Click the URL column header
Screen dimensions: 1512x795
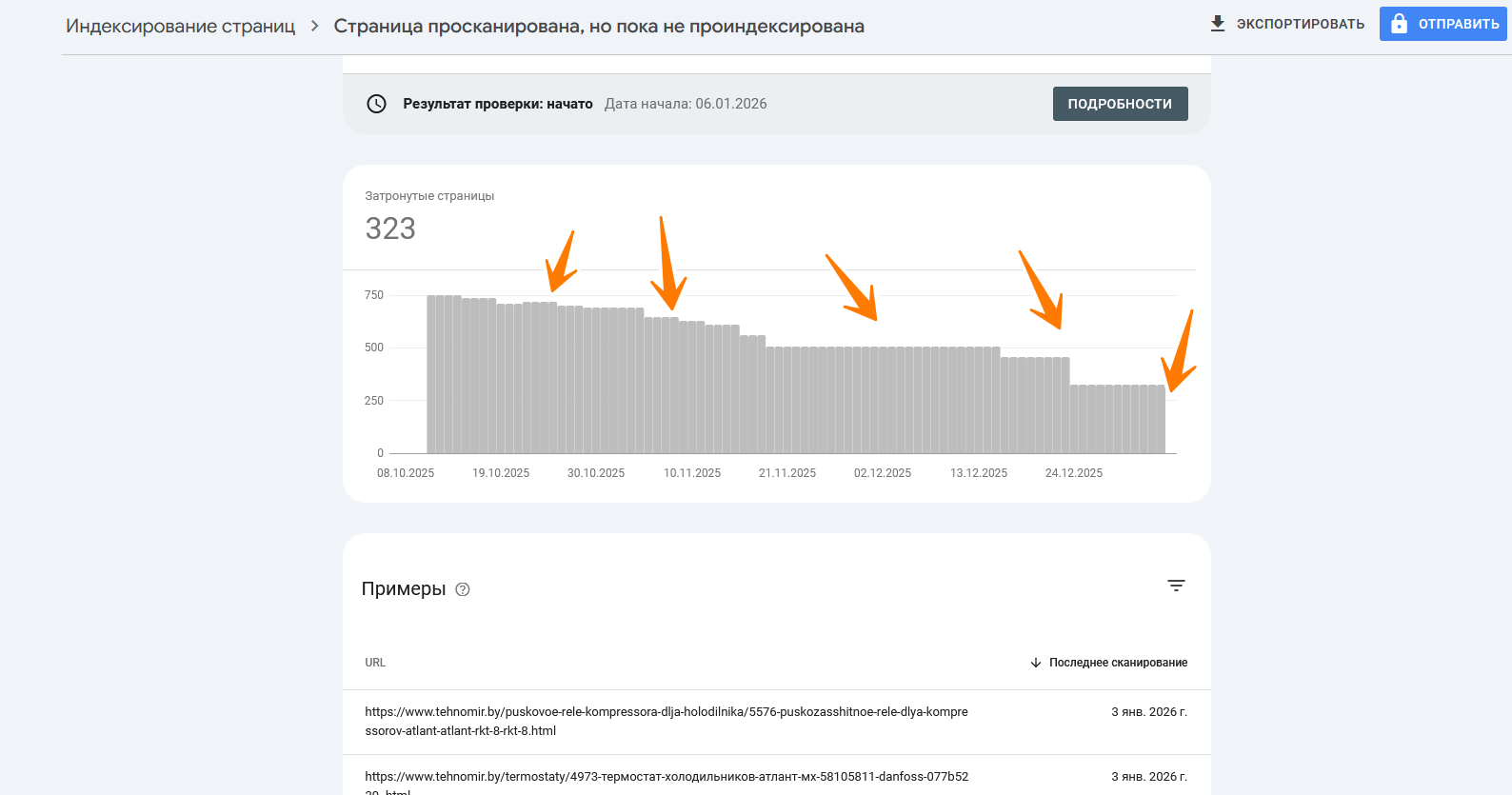click(375, 663)
